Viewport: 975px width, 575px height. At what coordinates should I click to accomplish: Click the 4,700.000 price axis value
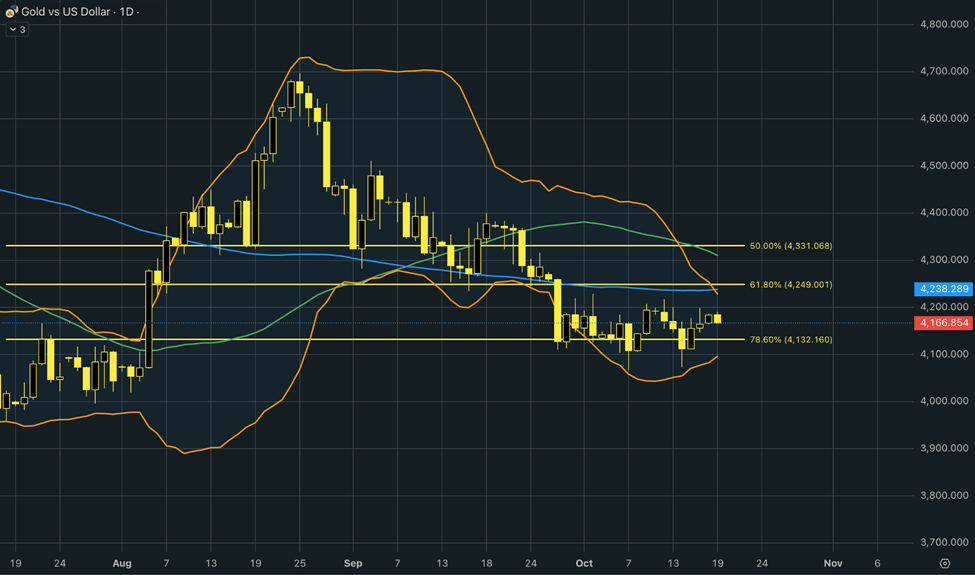(x=944, y=71)
